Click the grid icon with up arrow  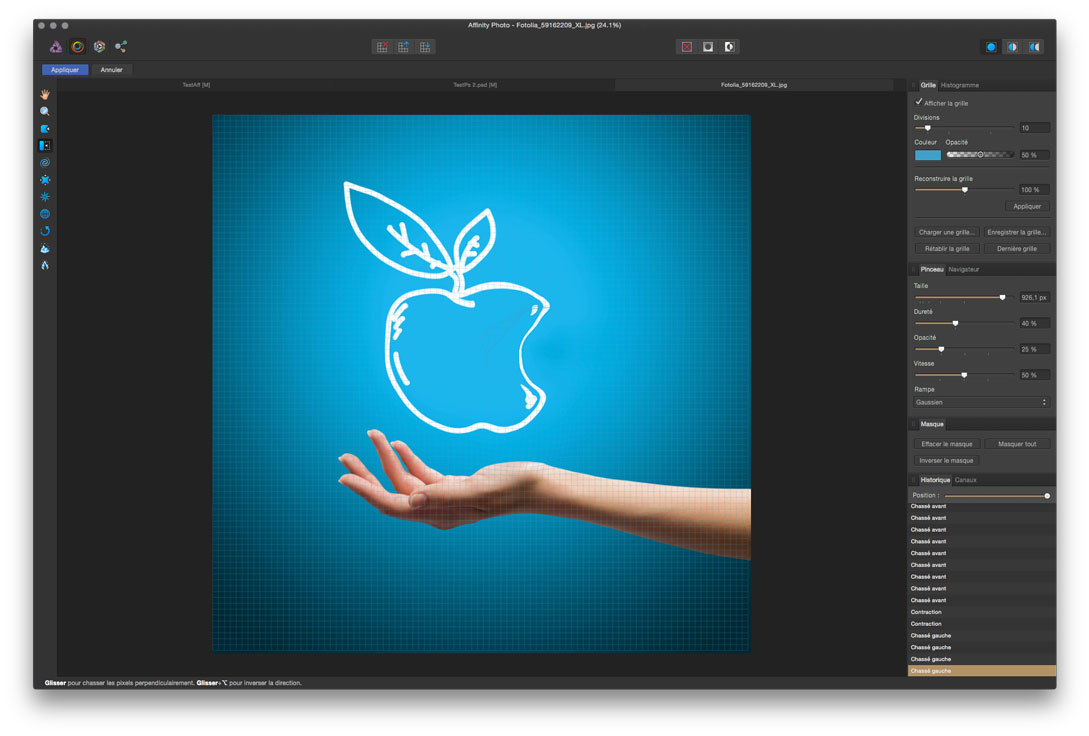tap(404, 47)
